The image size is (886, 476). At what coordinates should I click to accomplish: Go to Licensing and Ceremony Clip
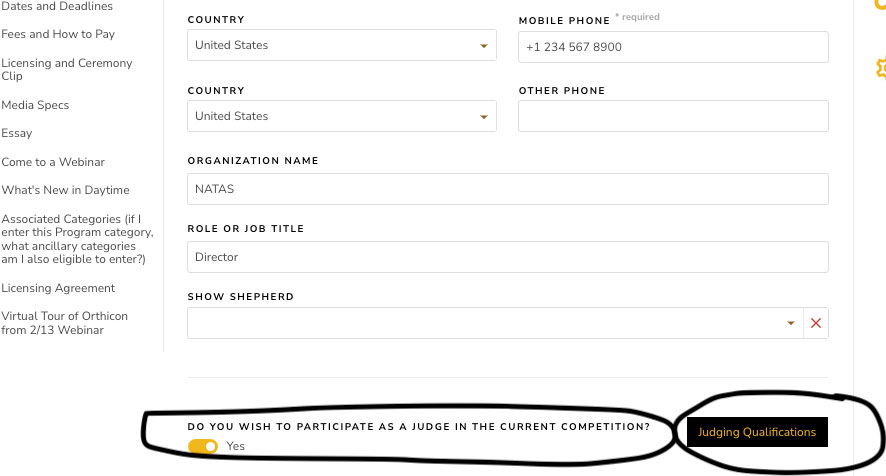coord(67,69)
